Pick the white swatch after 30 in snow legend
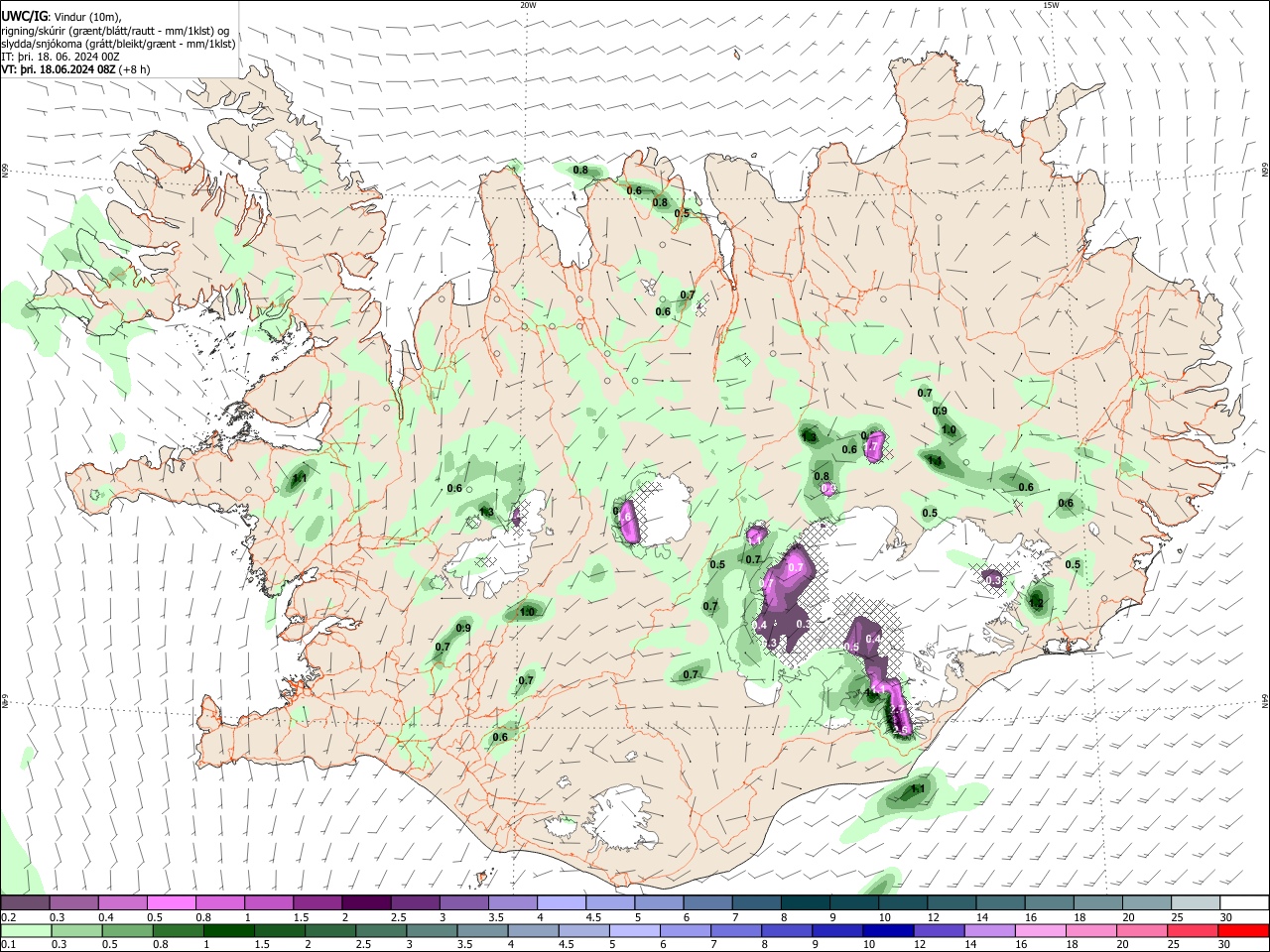The image size is (1270, 952). [x=1244, y=902]
